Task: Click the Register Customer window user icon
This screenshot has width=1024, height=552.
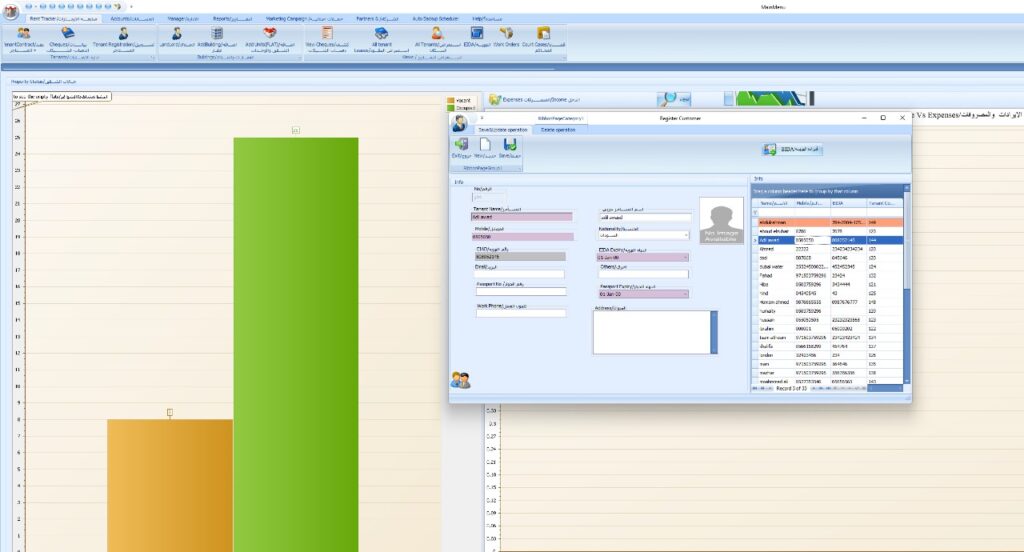Action: point(460,122)
